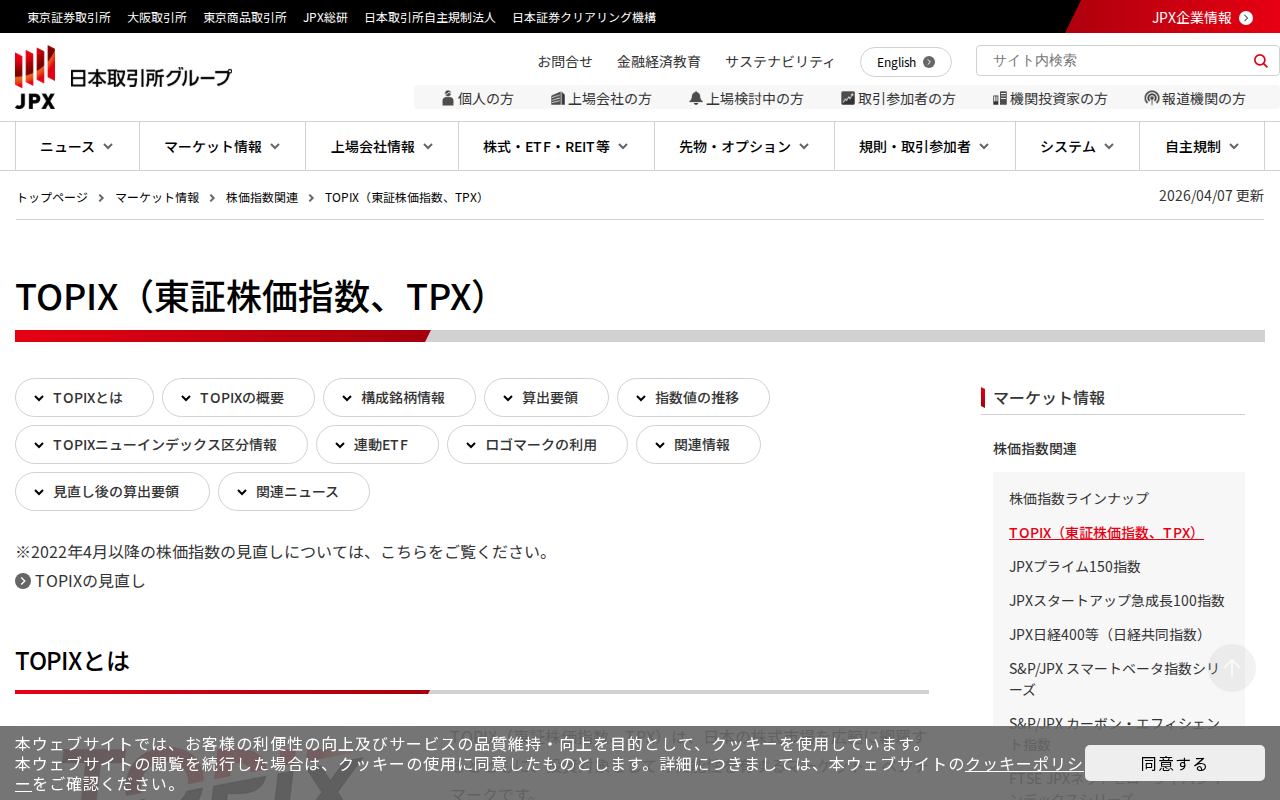1280x800 pixels.
Task: Open the 株式・ETF・REIT等 menu
Action: [x=556, y=146]
